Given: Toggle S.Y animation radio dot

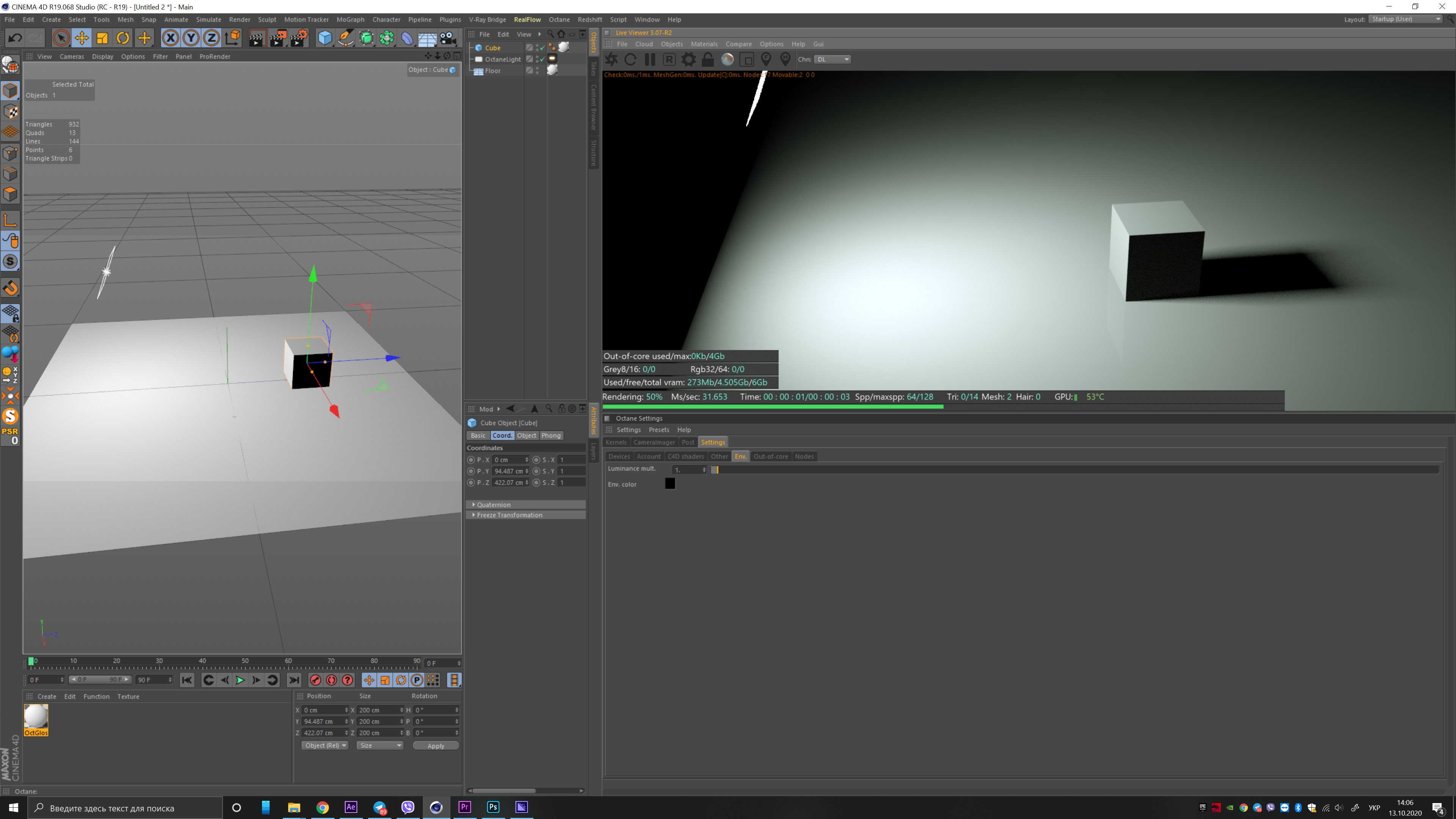Looking at the screenshot, I should [537, 471].
